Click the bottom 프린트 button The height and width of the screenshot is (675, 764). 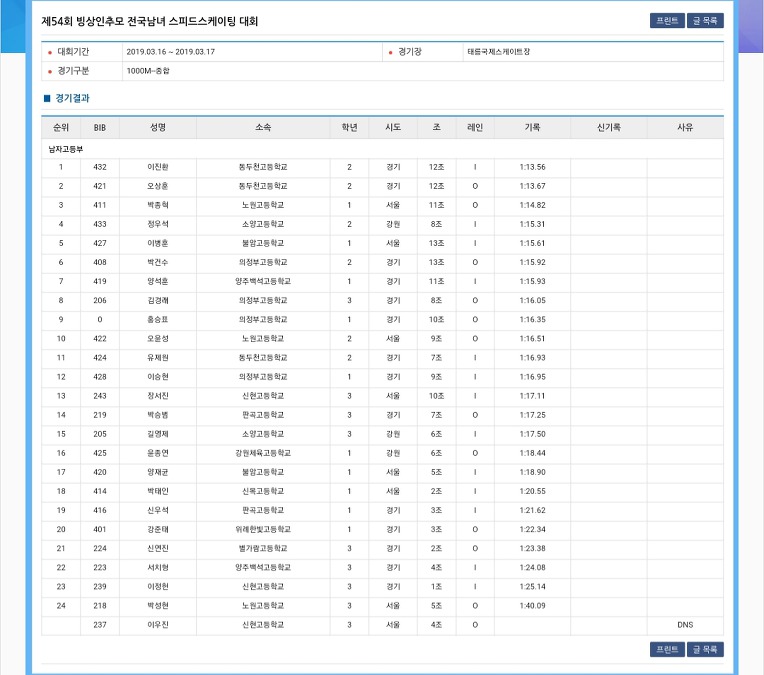tap(667, 649)
